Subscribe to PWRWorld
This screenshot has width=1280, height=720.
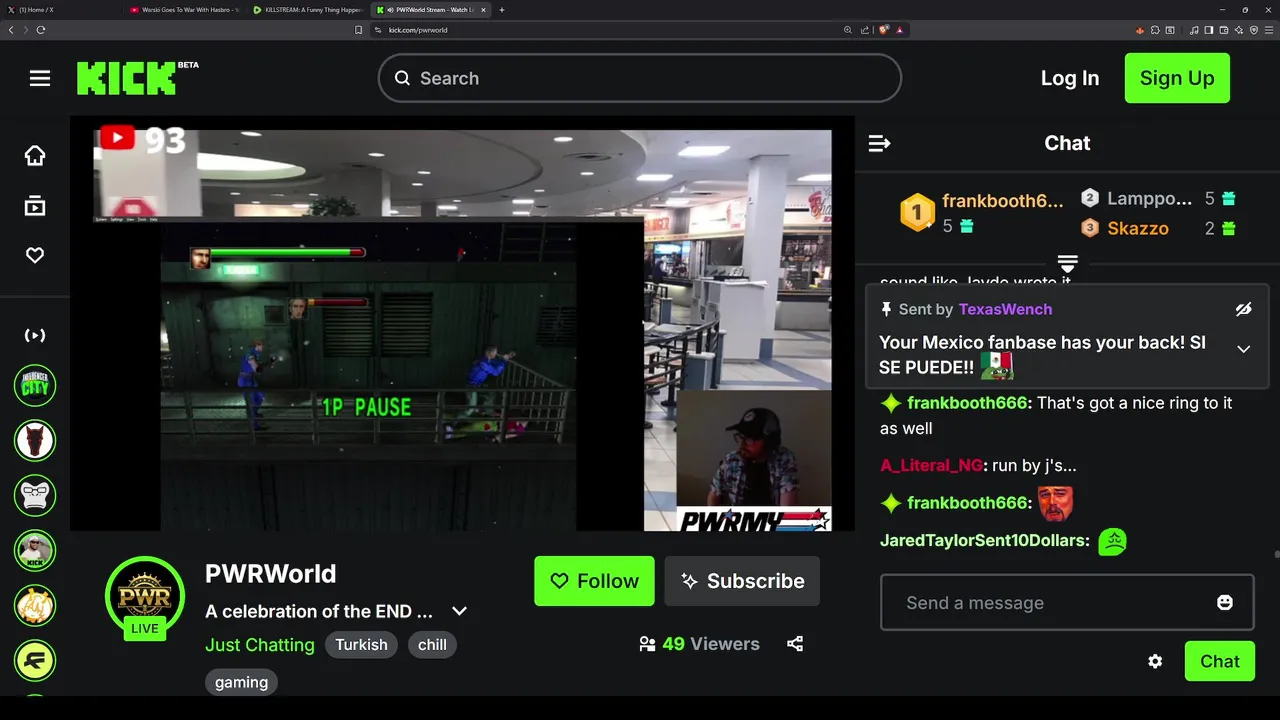[742, 581]
